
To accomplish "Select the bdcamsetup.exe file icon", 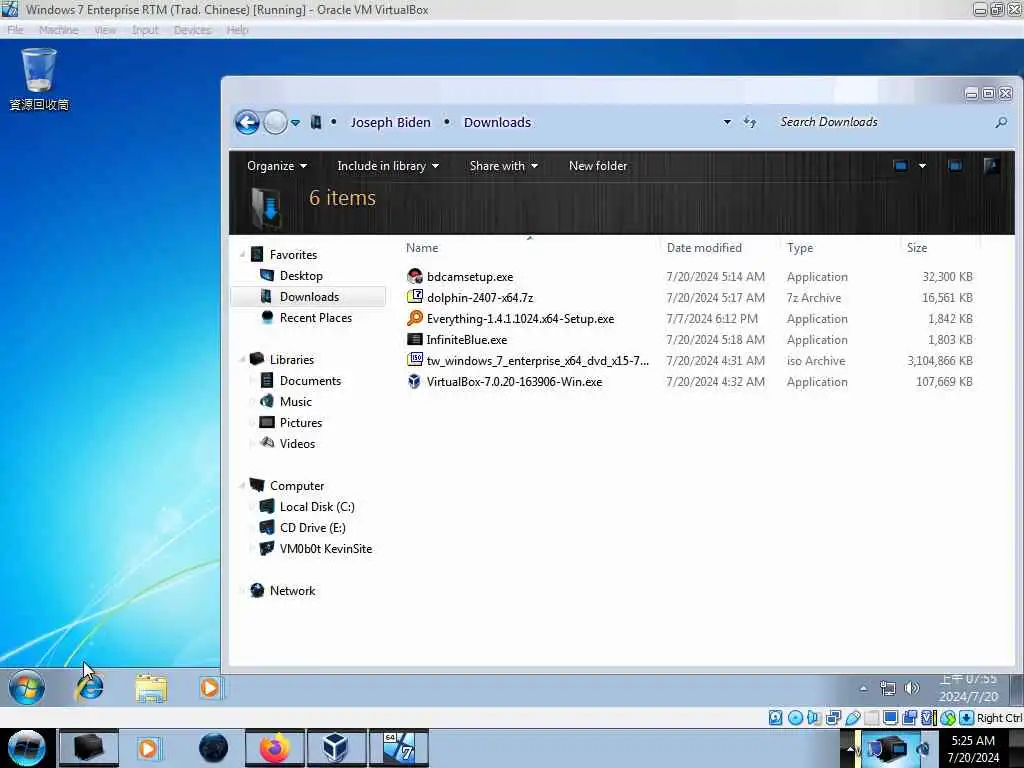I will [x=415, y=276].
